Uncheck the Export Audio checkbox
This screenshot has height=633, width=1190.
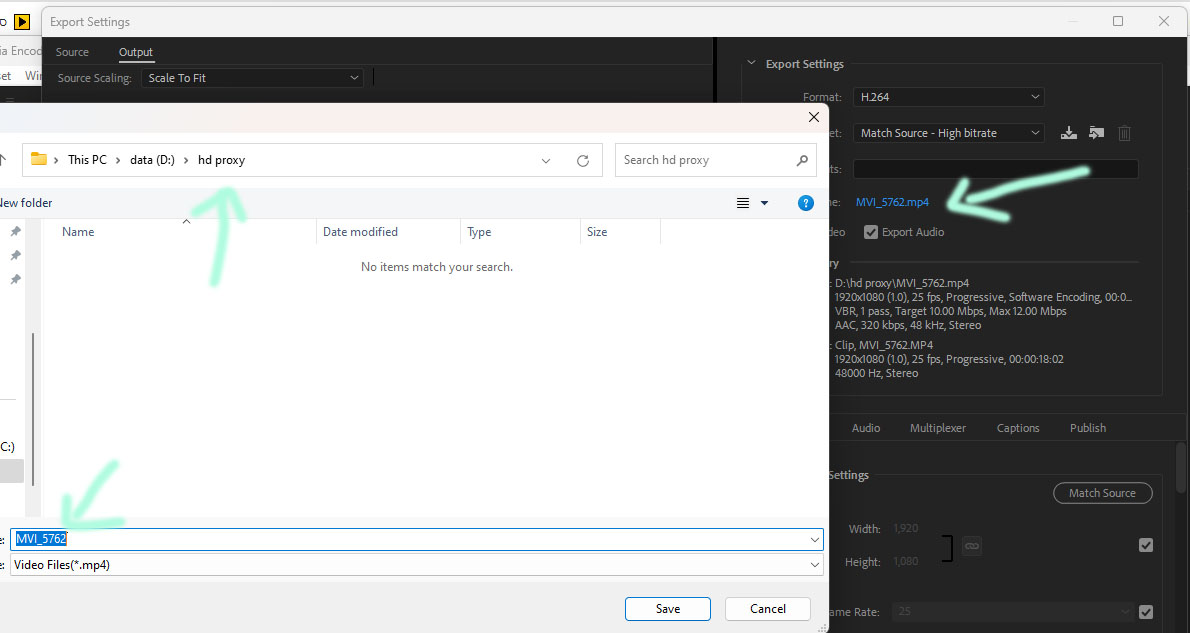tap(871, 232)
